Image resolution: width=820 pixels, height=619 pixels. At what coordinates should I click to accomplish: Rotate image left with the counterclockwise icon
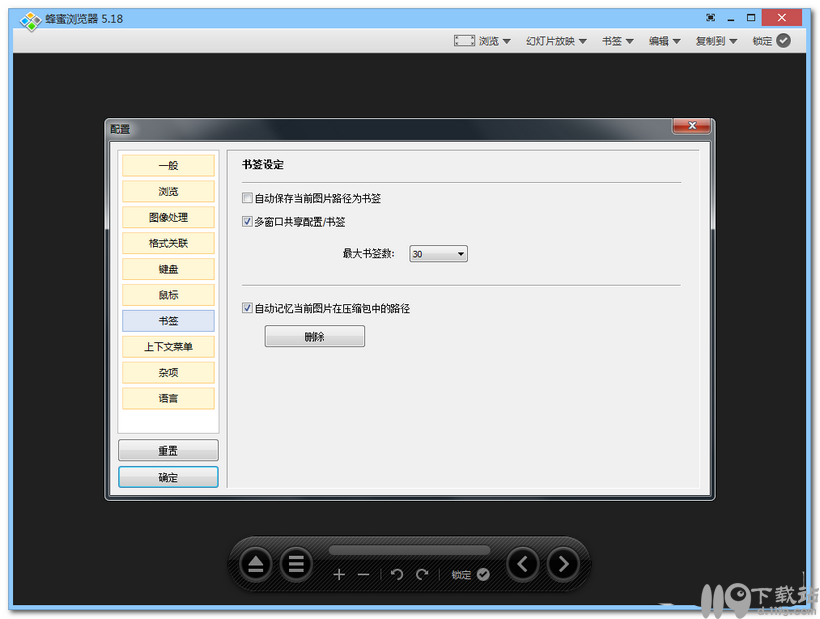[x=398, y=574]
